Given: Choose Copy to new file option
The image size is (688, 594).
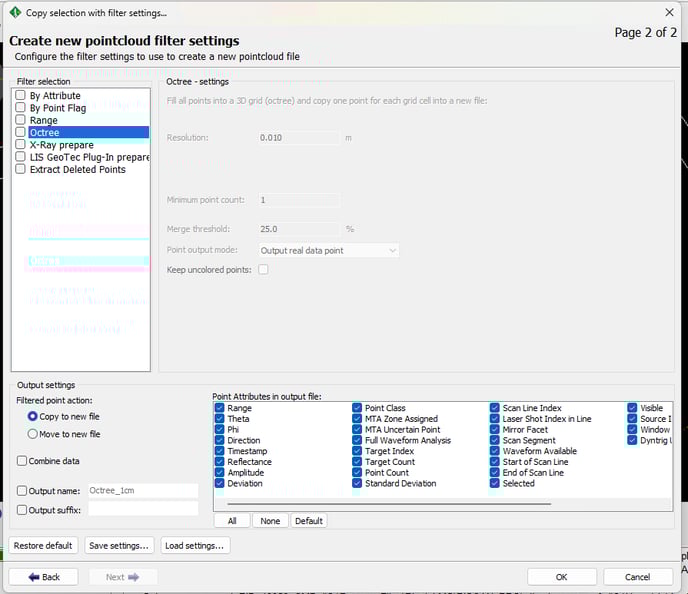Looking at the screenshot, I should 33,417.
